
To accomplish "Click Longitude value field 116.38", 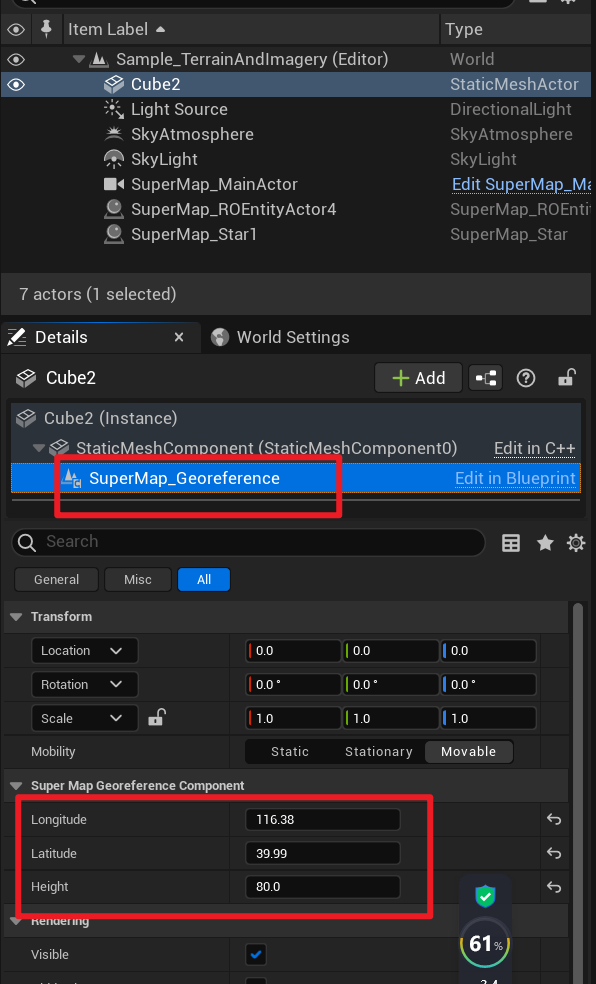I will click(x=323, y=820).
